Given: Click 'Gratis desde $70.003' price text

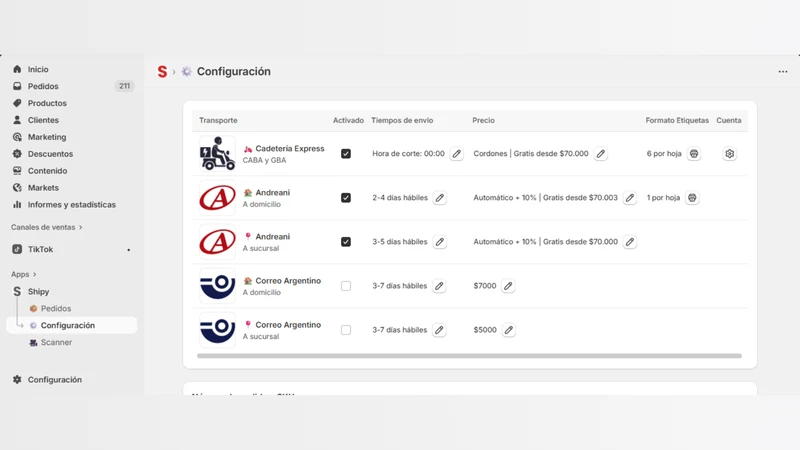Looking at the screenshot, I should [580, 197].
